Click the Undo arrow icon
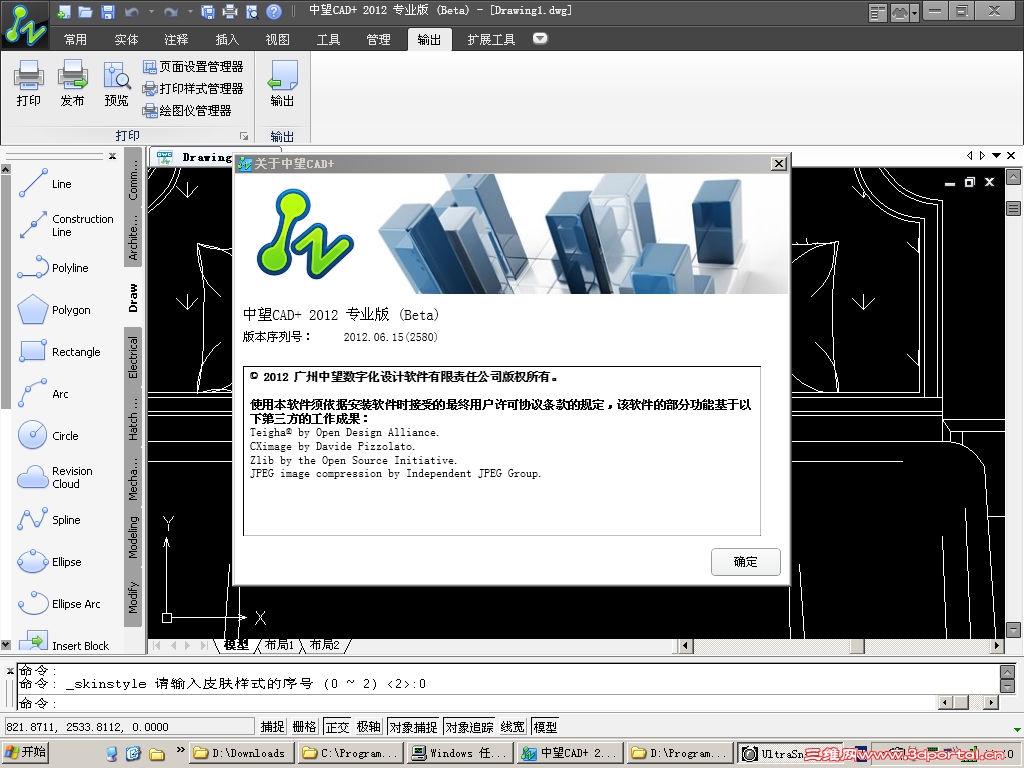This screenshot has width=1024, height=768. click(131, 11)
